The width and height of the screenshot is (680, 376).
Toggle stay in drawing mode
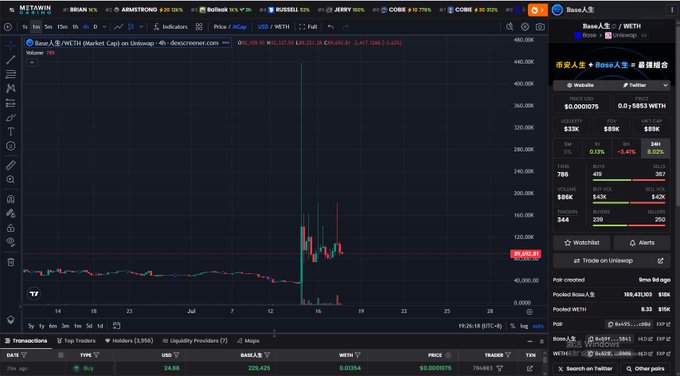coord(10,213)
